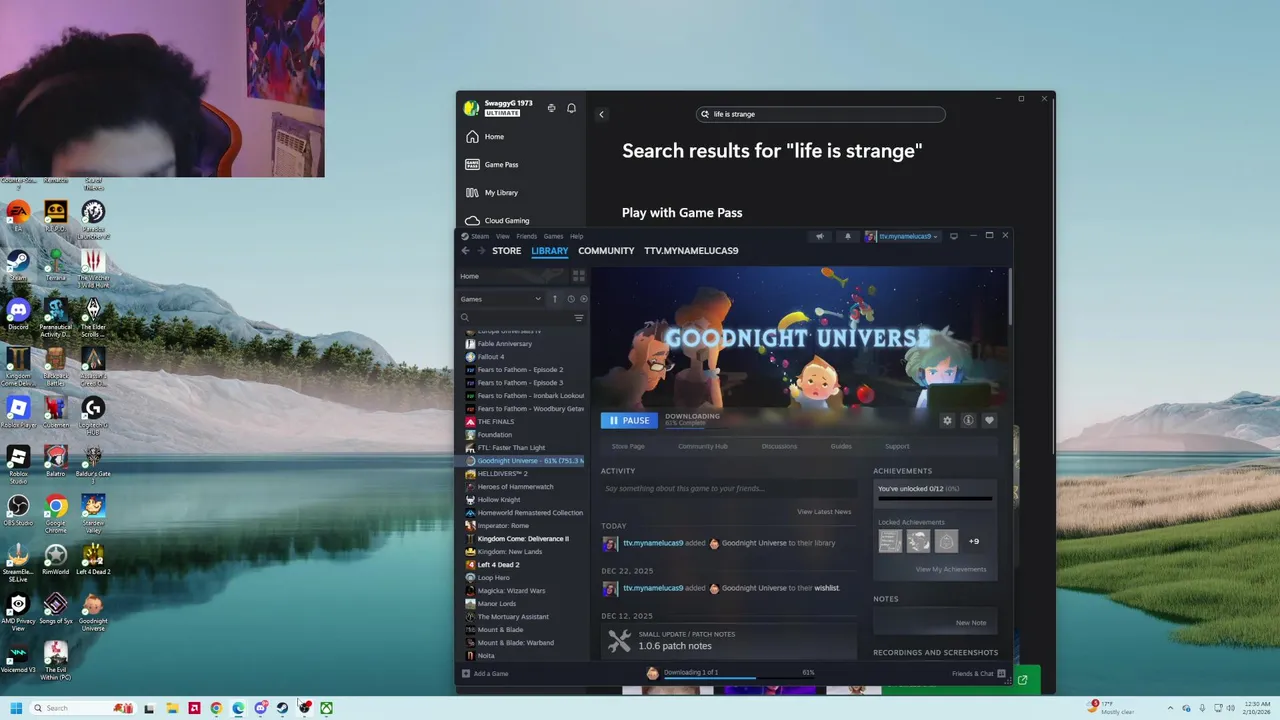Click Xbox app notifications bell
Image resolution: width=1280 pixels, height=720 pixels.
click(x=571, y=108)
